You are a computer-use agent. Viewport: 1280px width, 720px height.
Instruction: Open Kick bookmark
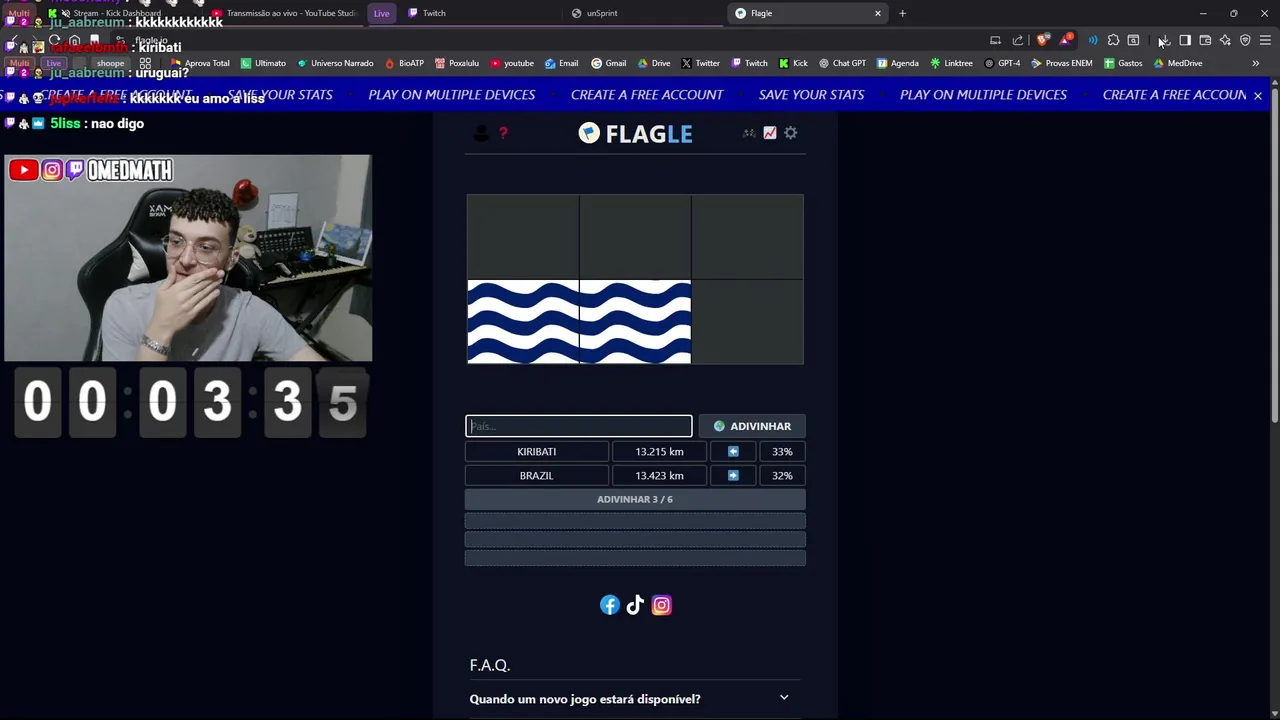[x=794, y=63]
